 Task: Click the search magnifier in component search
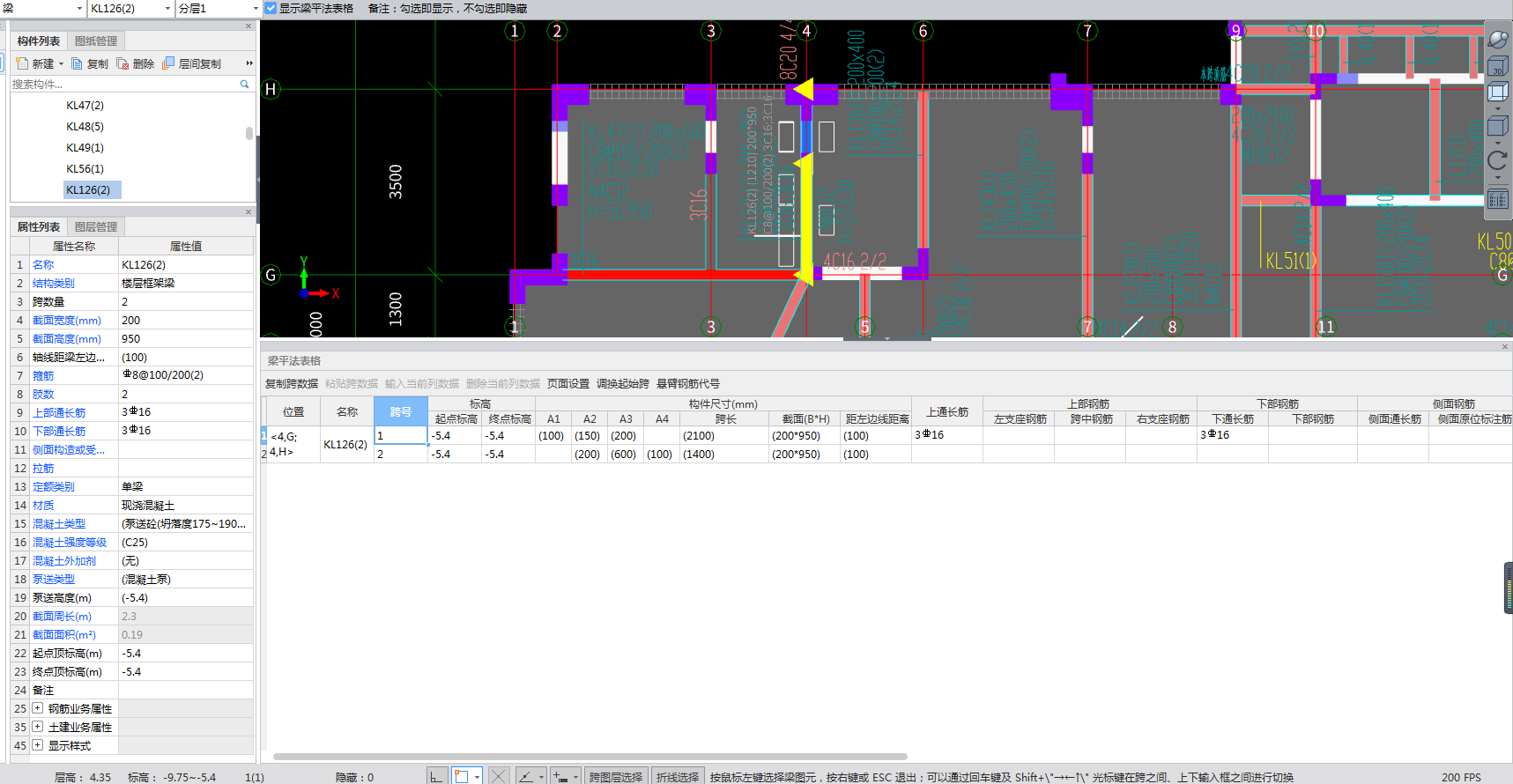[244, 84]
